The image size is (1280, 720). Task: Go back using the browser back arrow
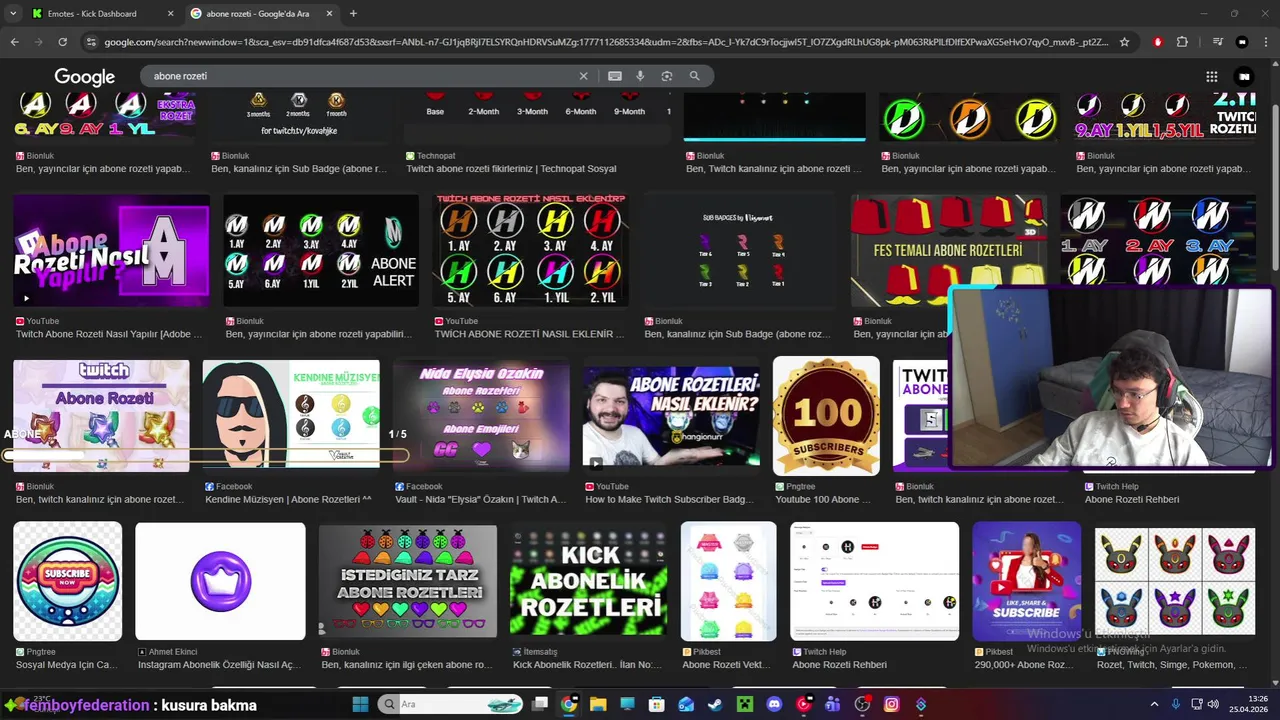pos(14,42)
